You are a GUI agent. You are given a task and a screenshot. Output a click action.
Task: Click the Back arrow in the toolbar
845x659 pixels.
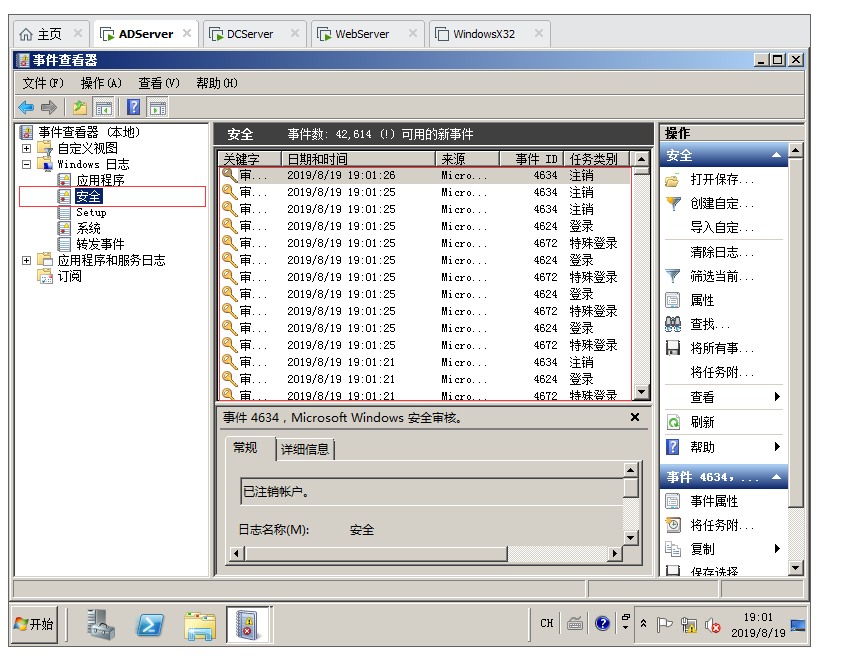[26, 107]
